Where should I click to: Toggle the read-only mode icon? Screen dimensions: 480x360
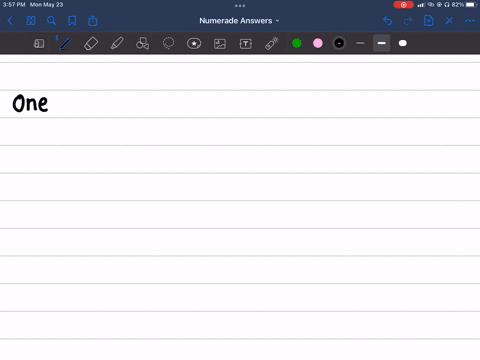click(x=39, y=43)
